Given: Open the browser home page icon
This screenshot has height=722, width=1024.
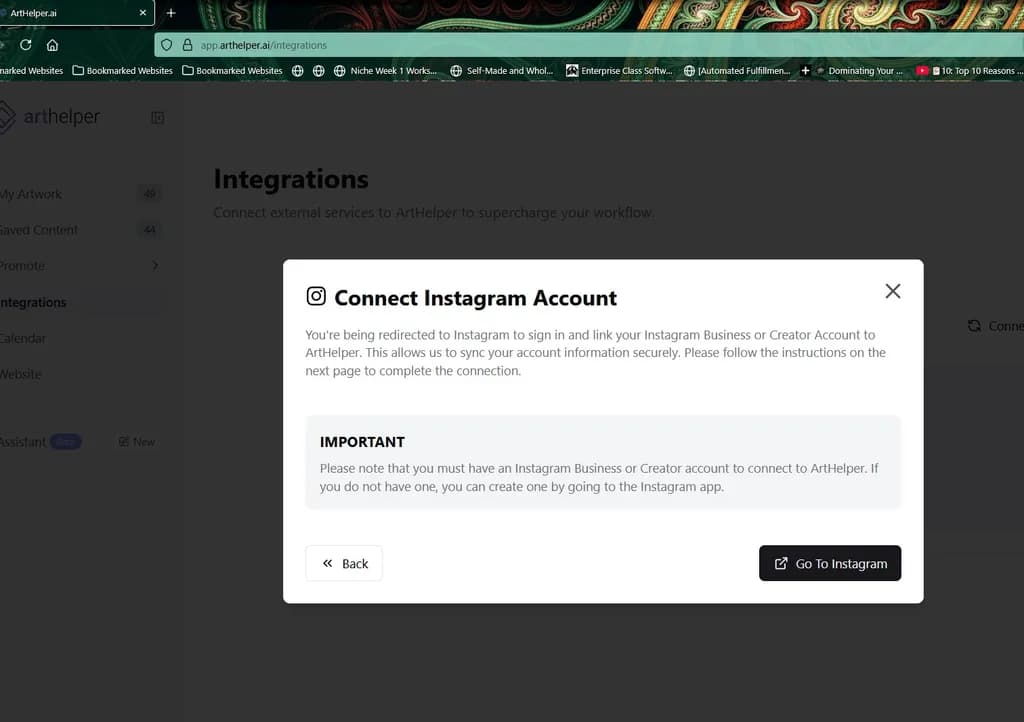Looking at the screenshot, I should [52, 45].
